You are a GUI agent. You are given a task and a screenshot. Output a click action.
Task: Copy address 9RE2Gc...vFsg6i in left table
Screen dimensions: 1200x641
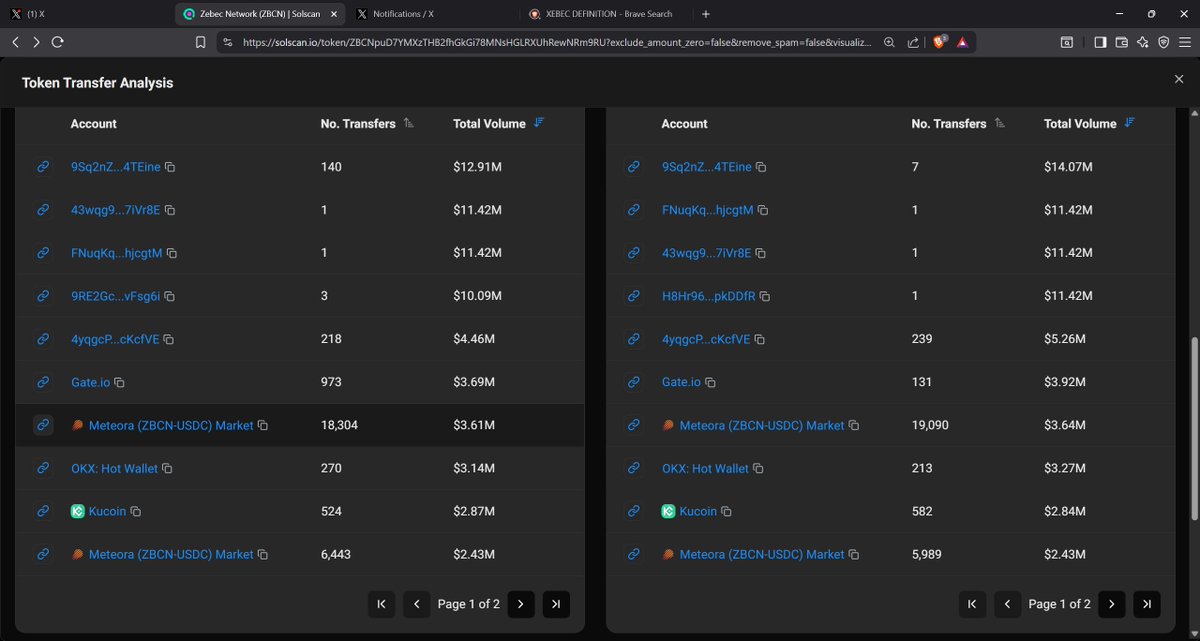click(170, 296)
